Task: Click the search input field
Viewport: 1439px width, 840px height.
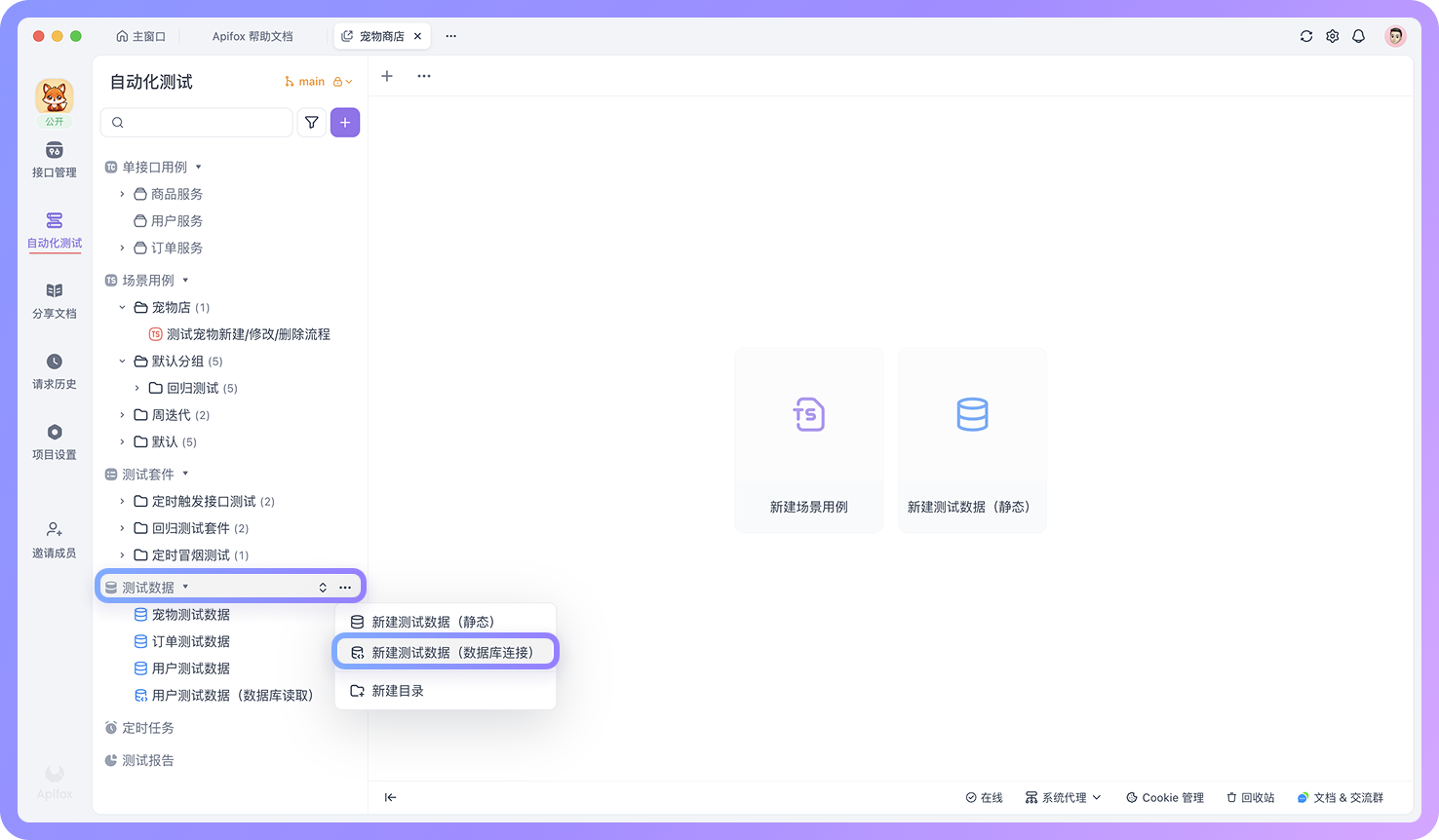Action: pyautogui.click(x=197, y=123)
